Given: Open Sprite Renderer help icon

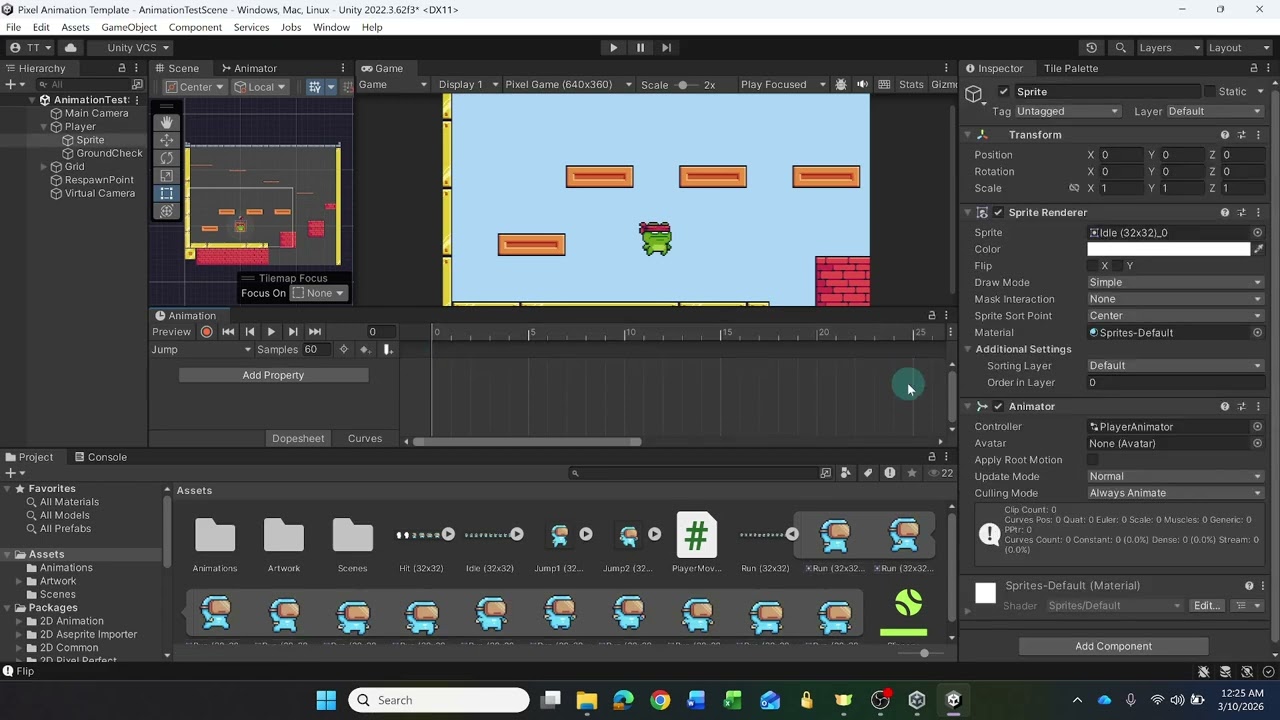Looking at the screenshot, I should point(1225,212).
